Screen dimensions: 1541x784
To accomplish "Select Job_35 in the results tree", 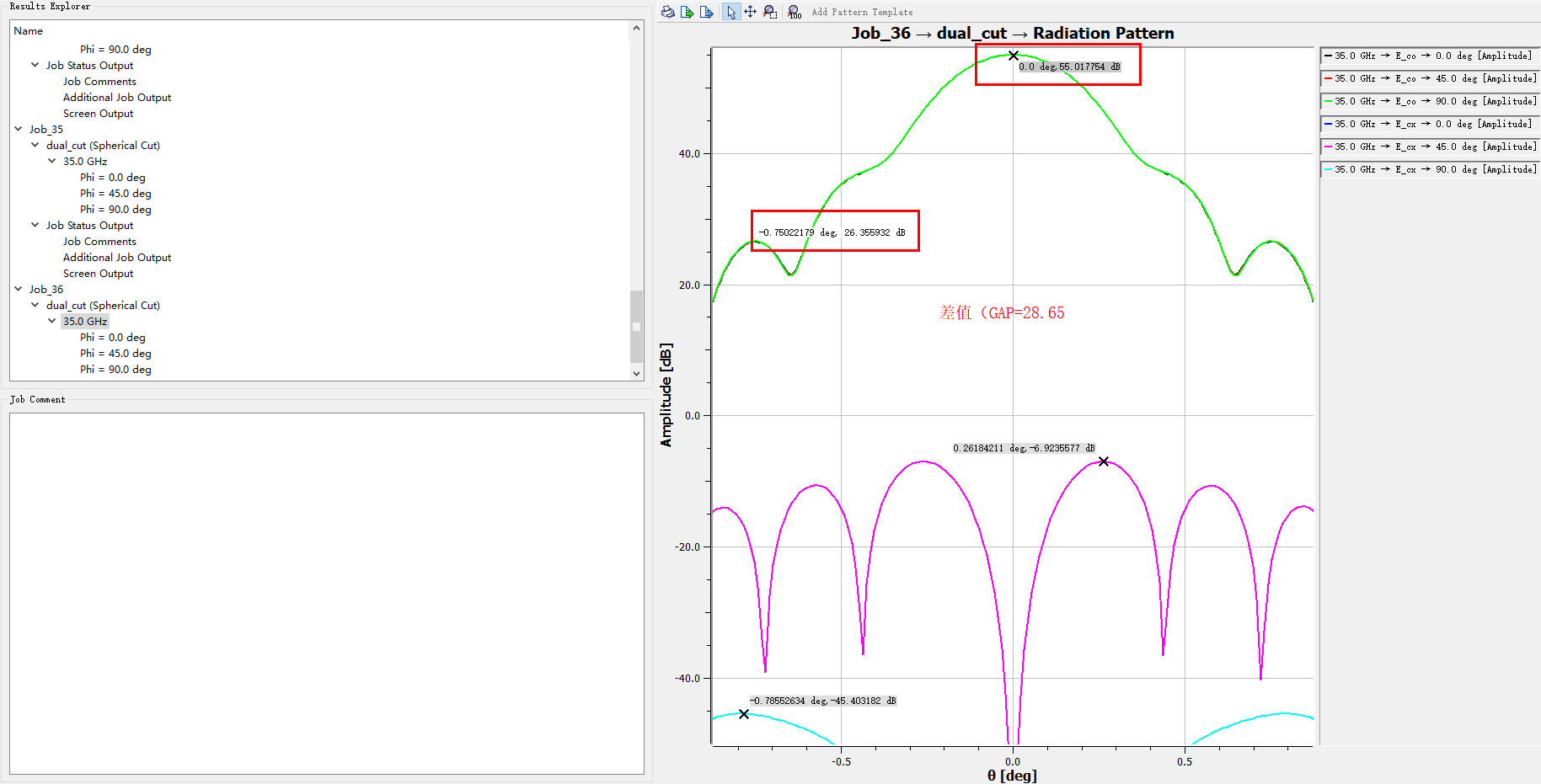I will click(x=46, y=129).
